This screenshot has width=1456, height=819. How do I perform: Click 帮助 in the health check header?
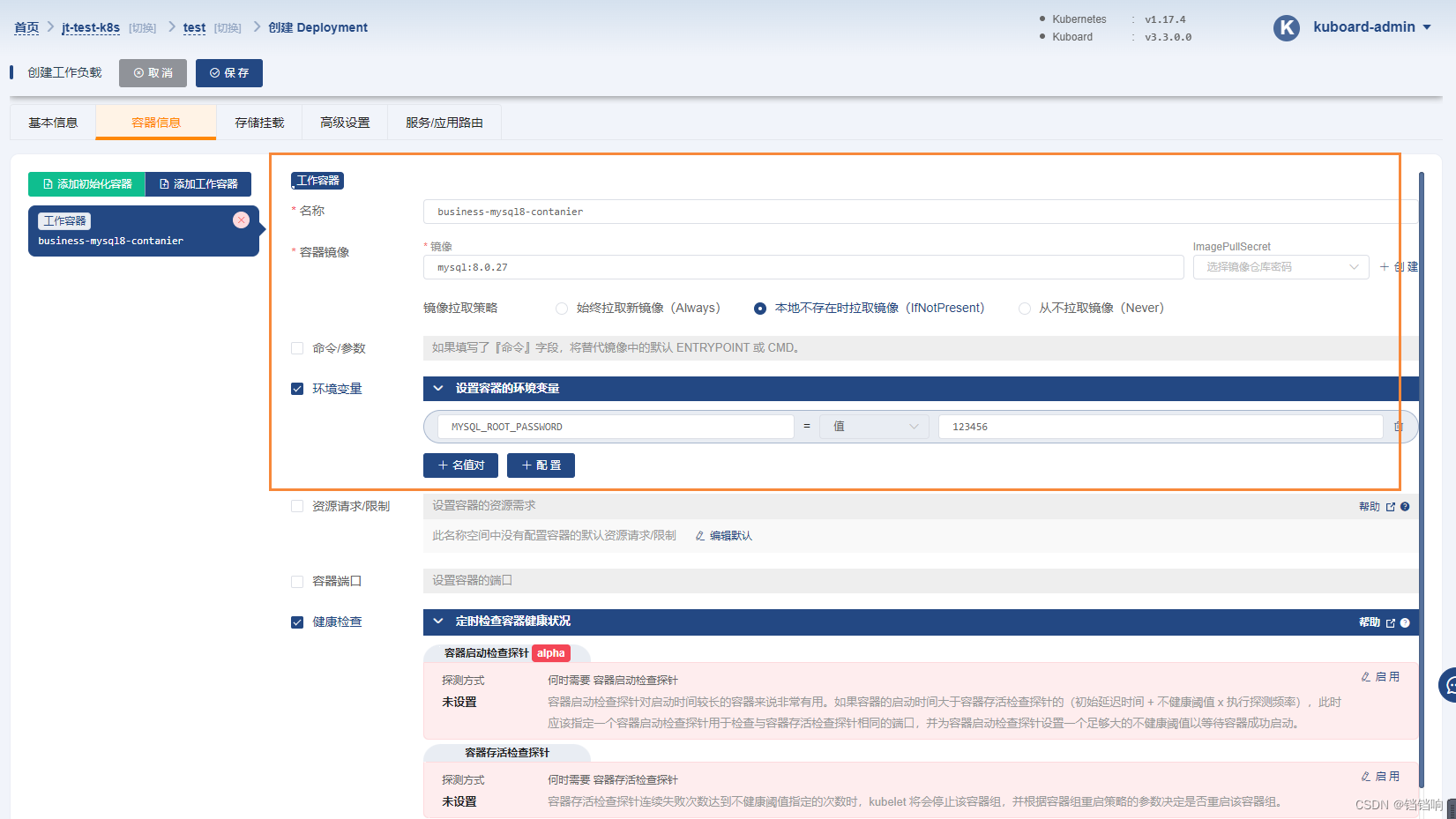pyautogui.click(x=1370, y=622)
